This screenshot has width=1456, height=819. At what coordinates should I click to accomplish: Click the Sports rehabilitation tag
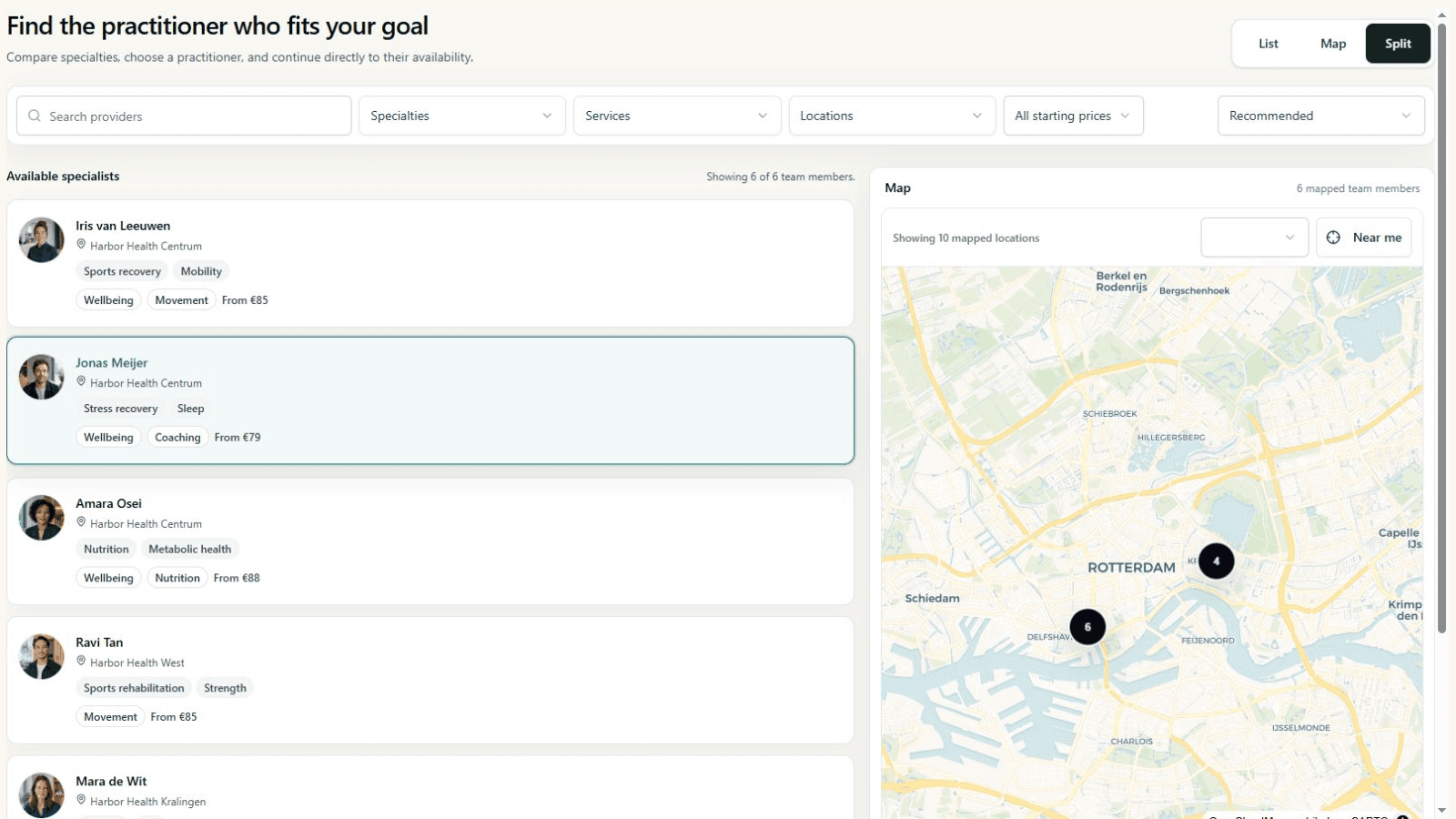134,688
